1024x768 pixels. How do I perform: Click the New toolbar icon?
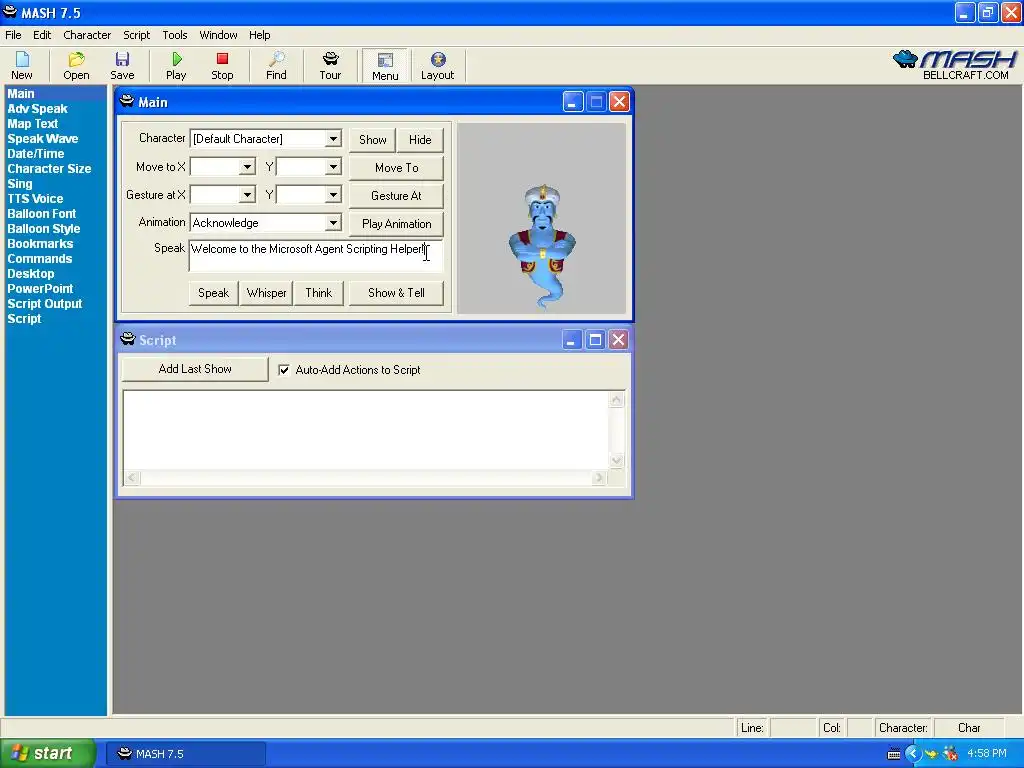click(22, 65)
